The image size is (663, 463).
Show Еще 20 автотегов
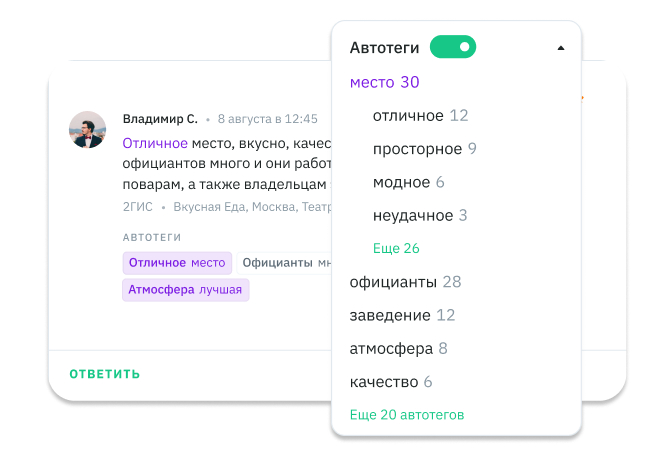pyautogui.click(x=406, y=414)
